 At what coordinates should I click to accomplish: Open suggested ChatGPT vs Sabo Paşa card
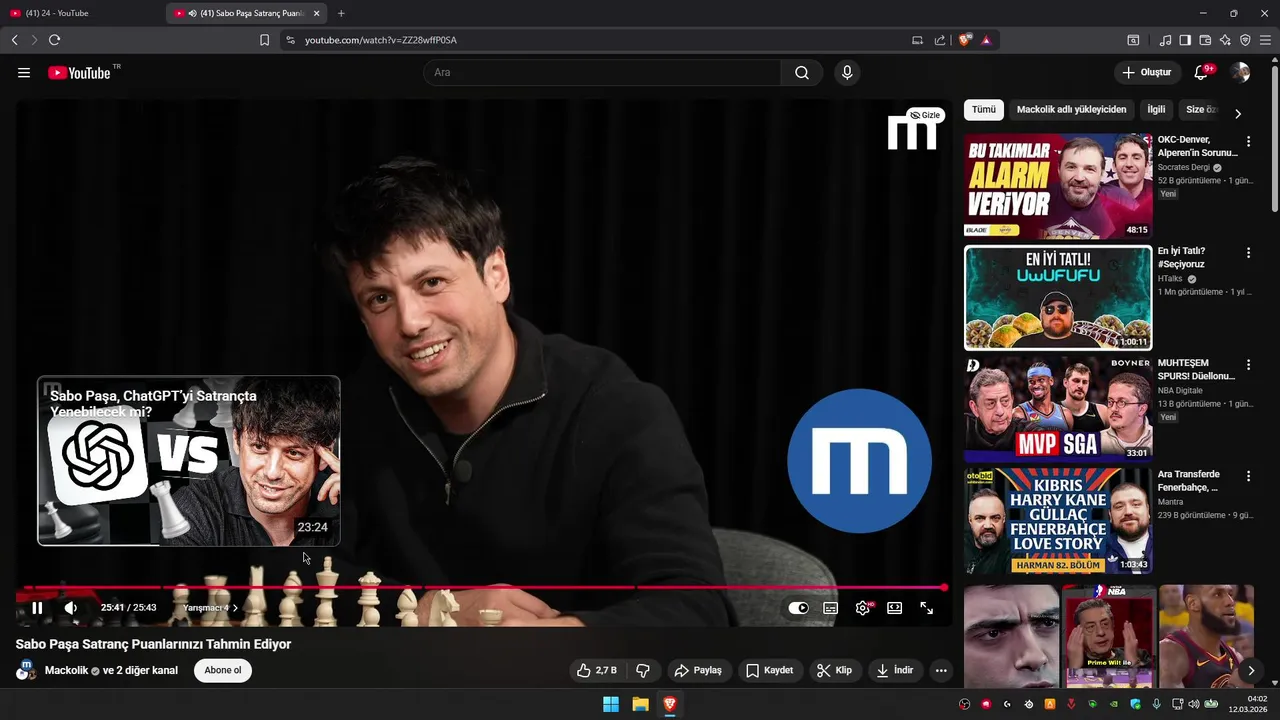tap(189, 461)
